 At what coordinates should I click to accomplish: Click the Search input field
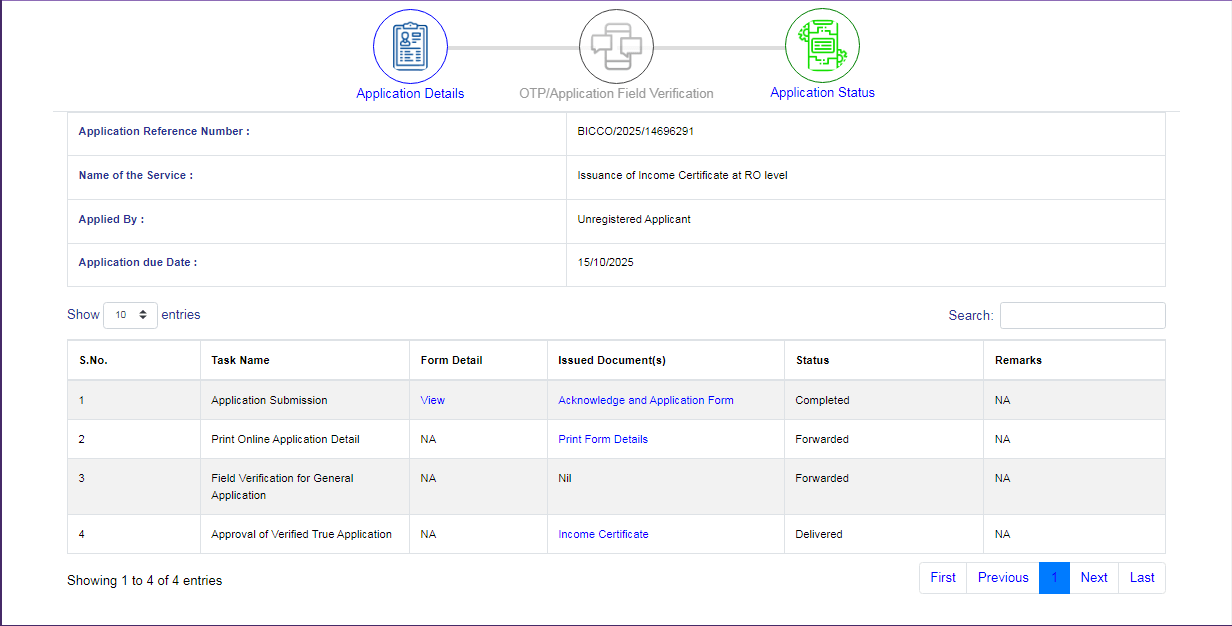tap(1082, 315)
